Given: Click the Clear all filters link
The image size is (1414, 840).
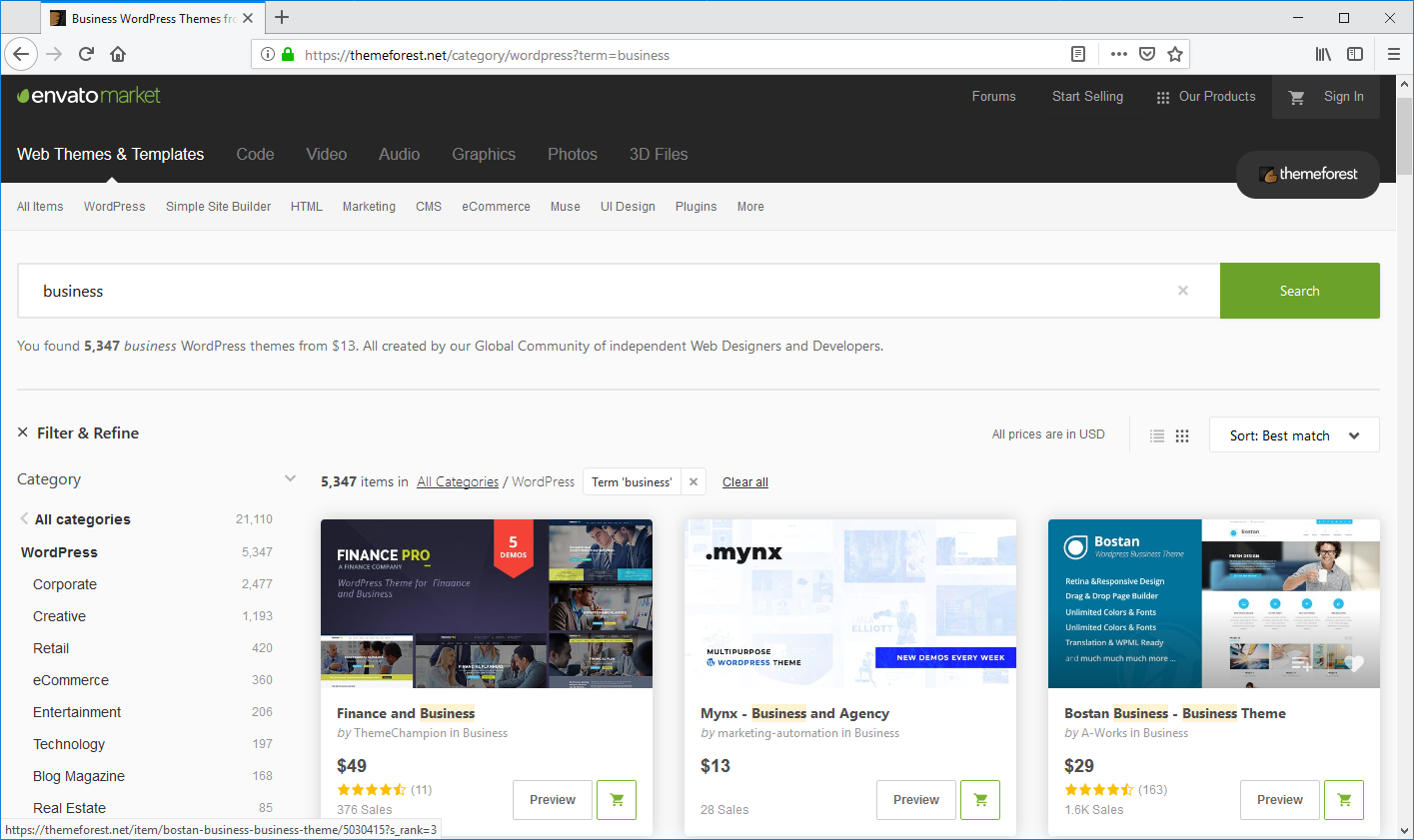Looking at the screenshot, I should pyautogui.click(x=744, y=482).
